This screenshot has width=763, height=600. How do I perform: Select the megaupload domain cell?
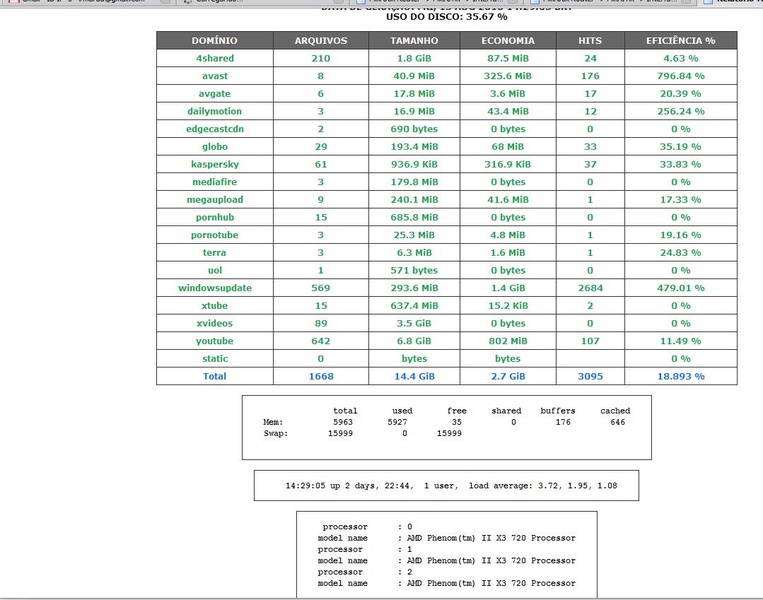tap(215, 200)
